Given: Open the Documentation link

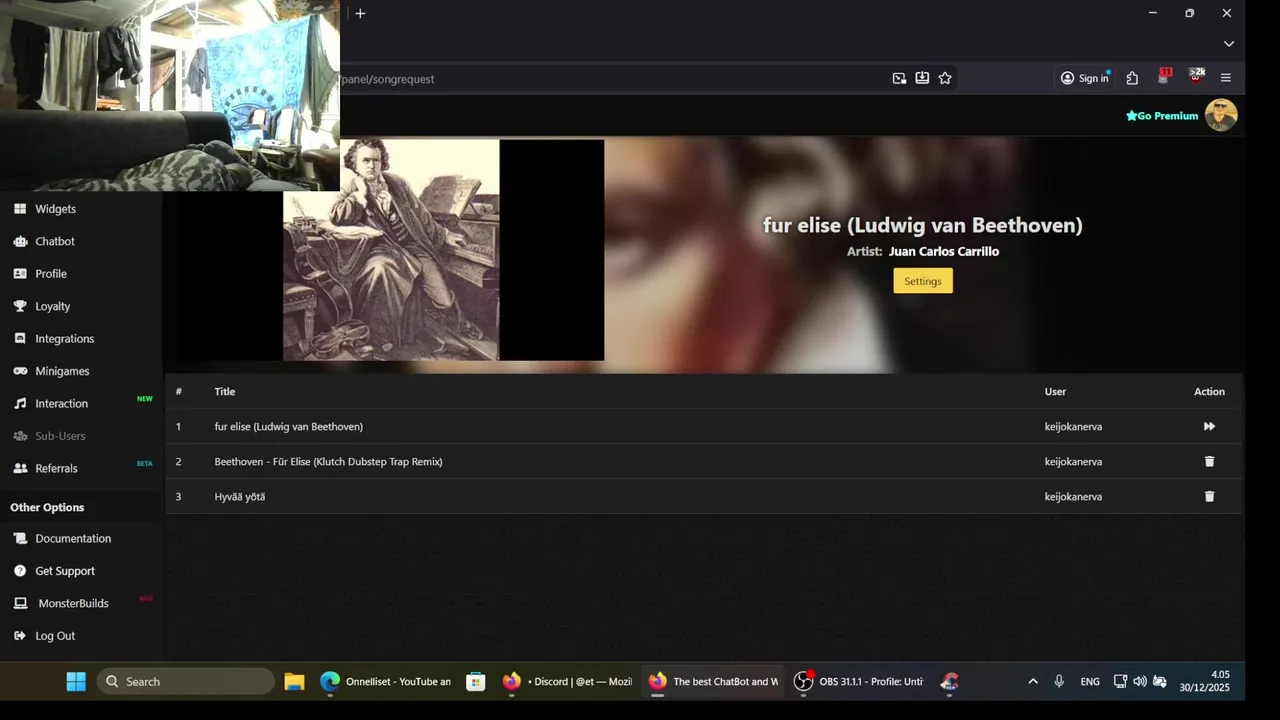Looking at the screenshot, I should [x=73, y=538].
